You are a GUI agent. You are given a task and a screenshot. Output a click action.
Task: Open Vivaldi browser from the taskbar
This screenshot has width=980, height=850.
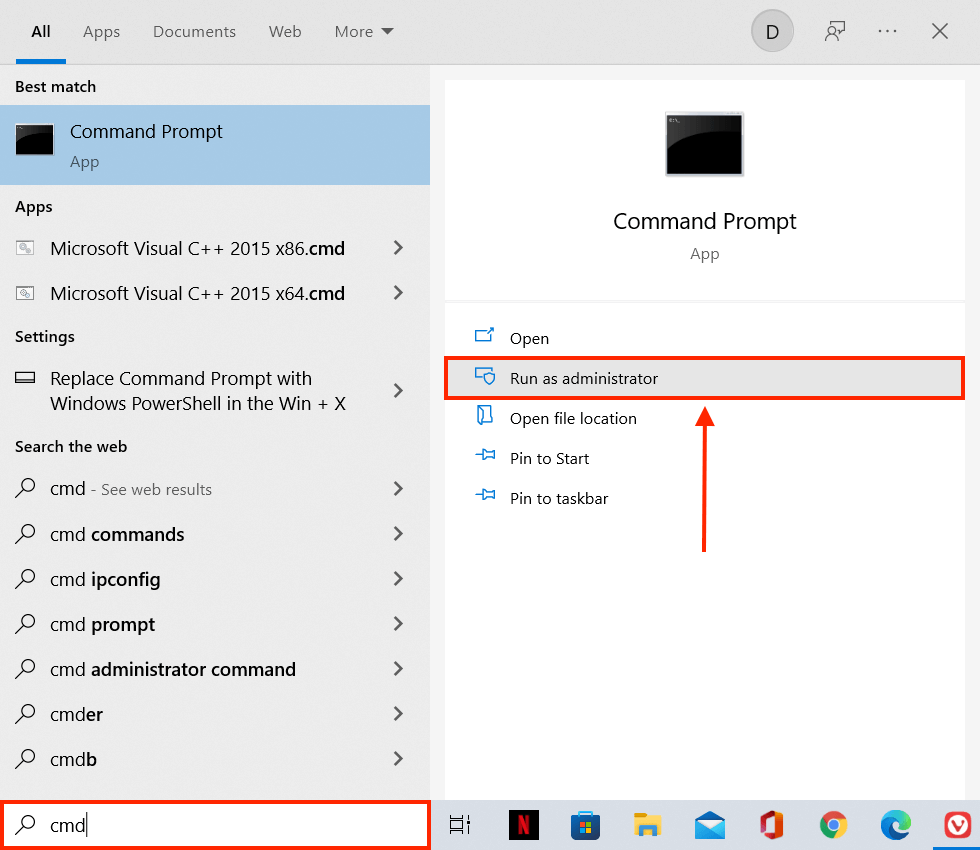[958, 825]
